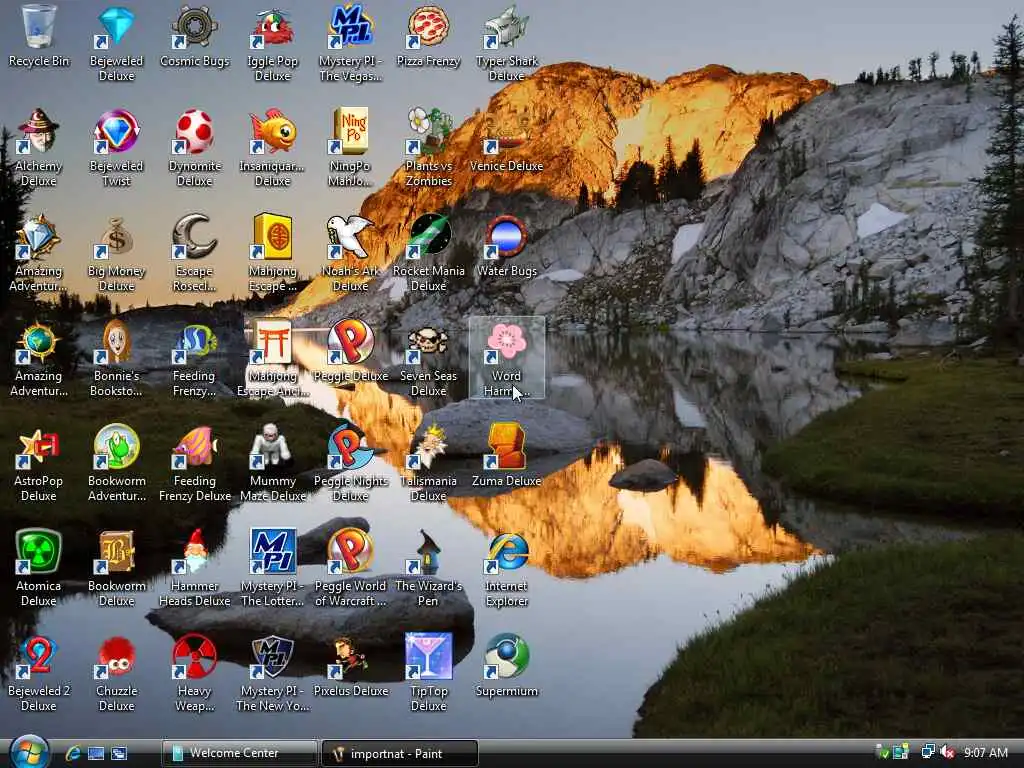Select Seven Seas Deluxe skull icon
Image resolution: width=1024 pixels, height=768 pixels.
click(x=428, y=358)
